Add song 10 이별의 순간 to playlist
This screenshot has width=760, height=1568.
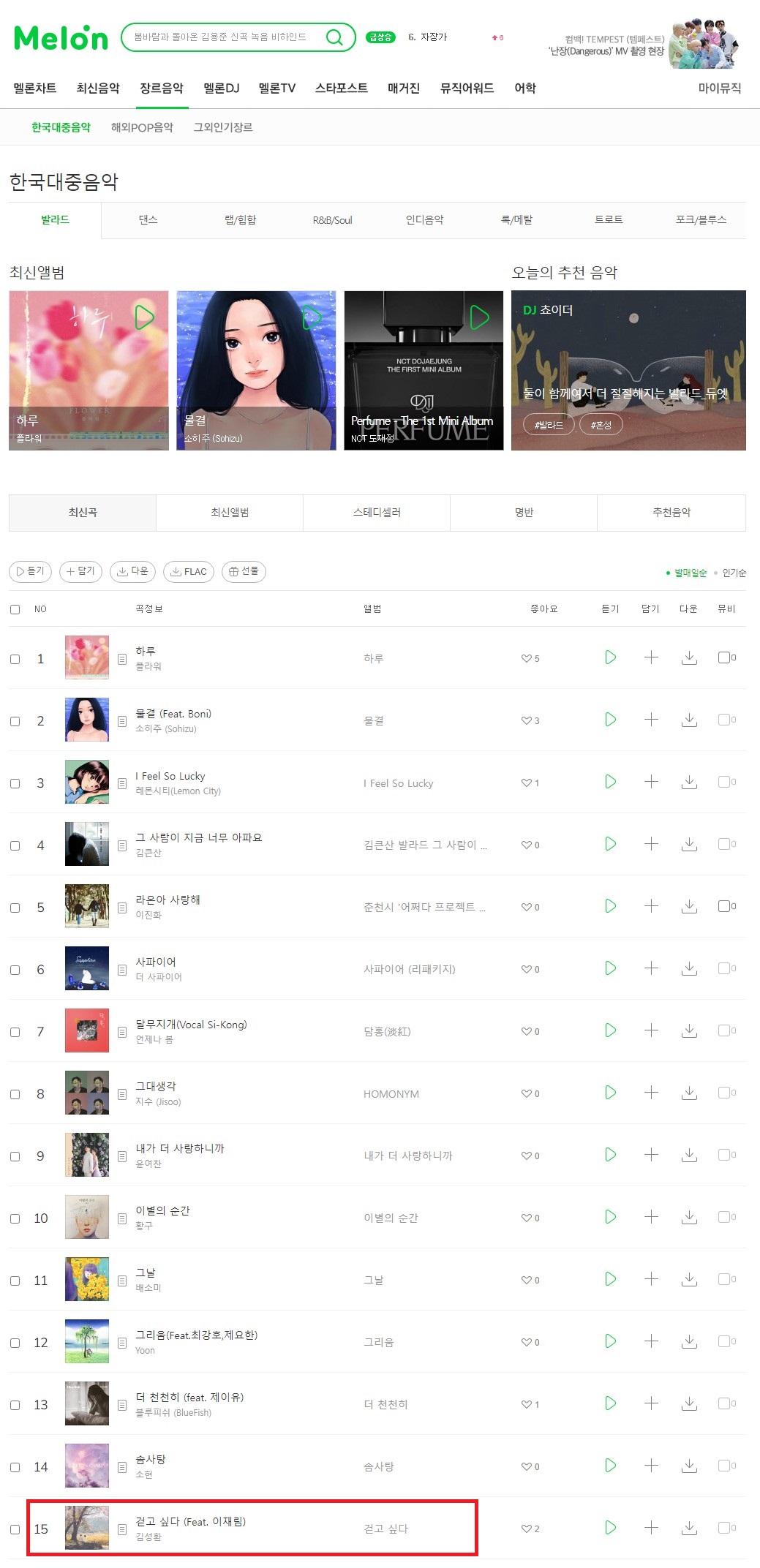point(651,1217)
